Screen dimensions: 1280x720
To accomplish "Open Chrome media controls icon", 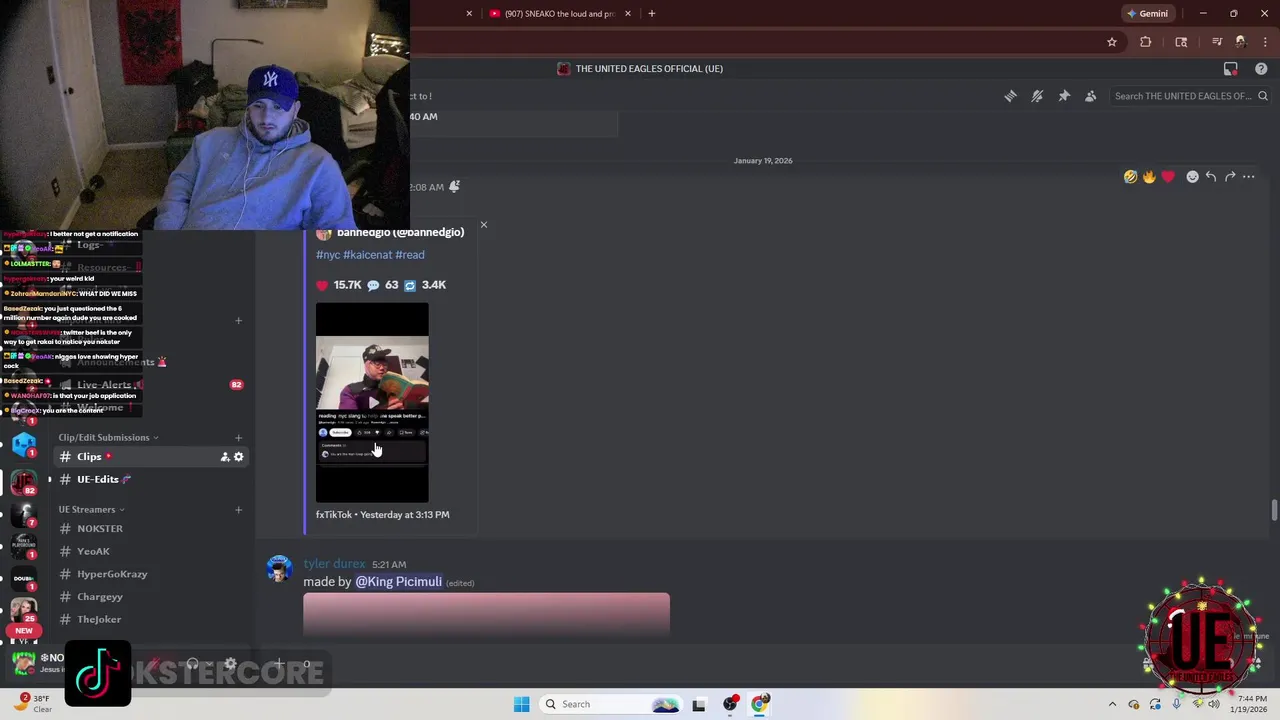I will tap(1217, 42).
